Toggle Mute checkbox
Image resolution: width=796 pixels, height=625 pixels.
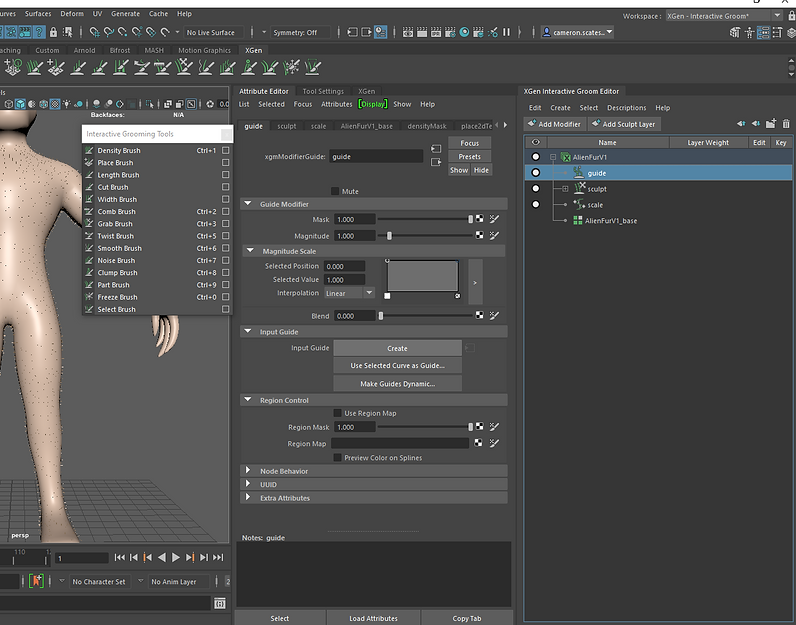click(x=335, y=191)
